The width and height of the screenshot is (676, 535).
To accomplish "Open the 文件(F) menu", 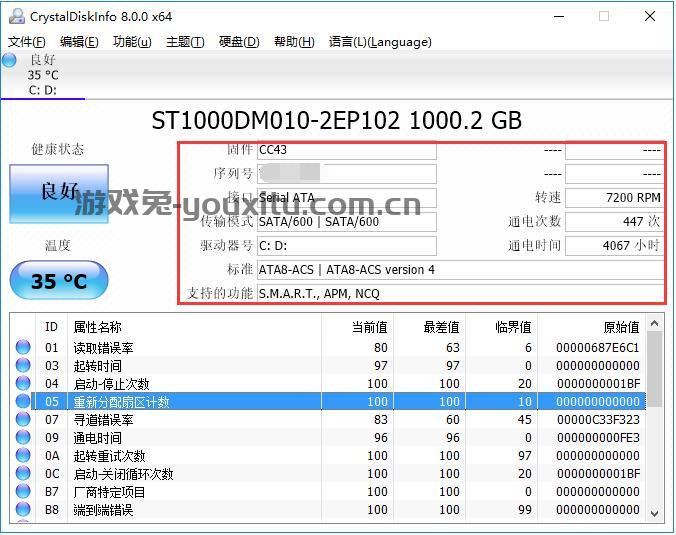I will (26, 42).
